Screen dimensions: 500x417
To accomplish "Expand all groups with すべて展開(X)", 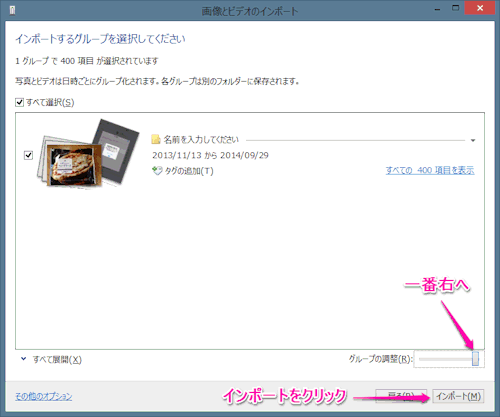I will pyautogui.click(x=57, y=359).
